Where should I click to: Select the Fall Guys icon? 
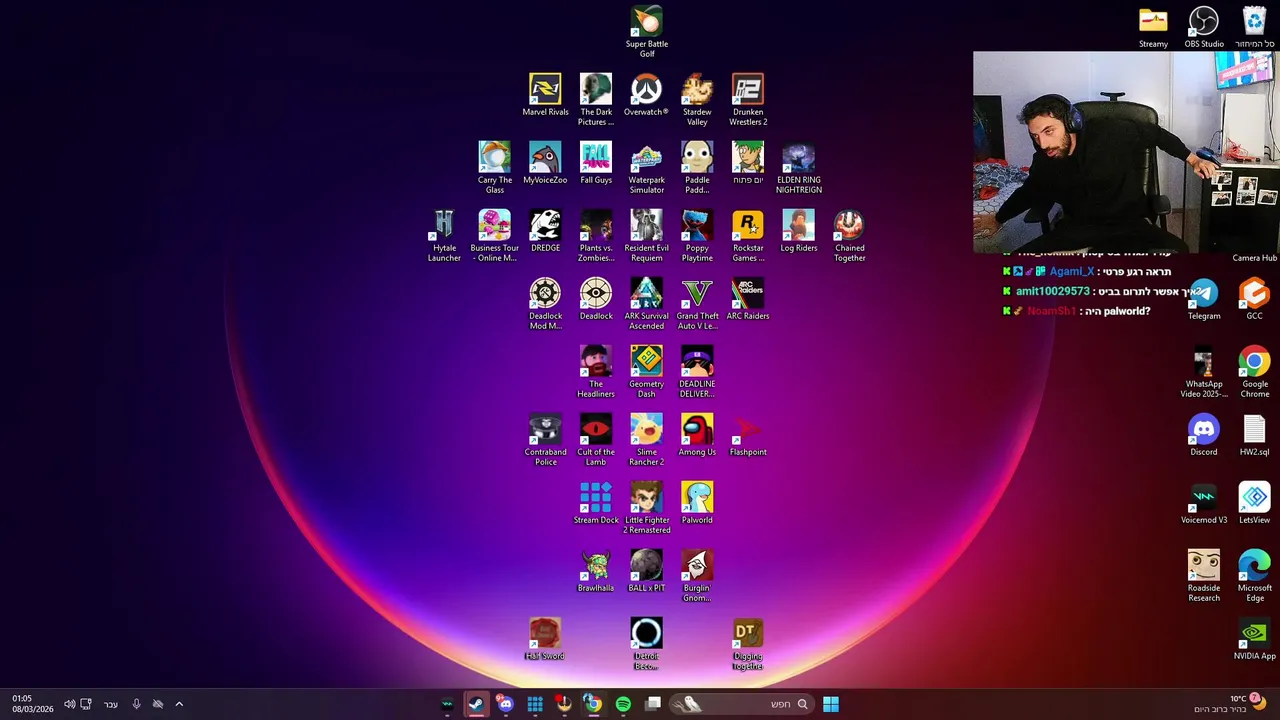(596, 162)
